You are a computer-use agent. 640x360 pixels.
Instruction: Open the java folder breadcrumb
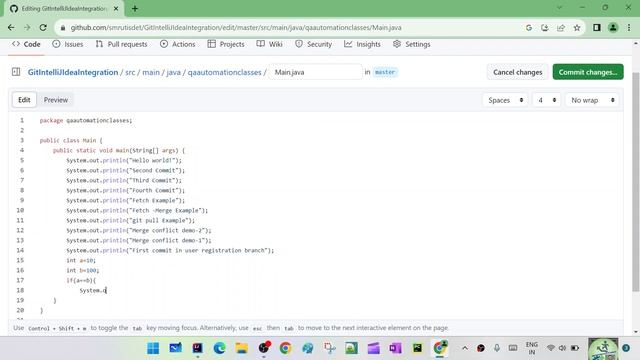coord(173,72)
